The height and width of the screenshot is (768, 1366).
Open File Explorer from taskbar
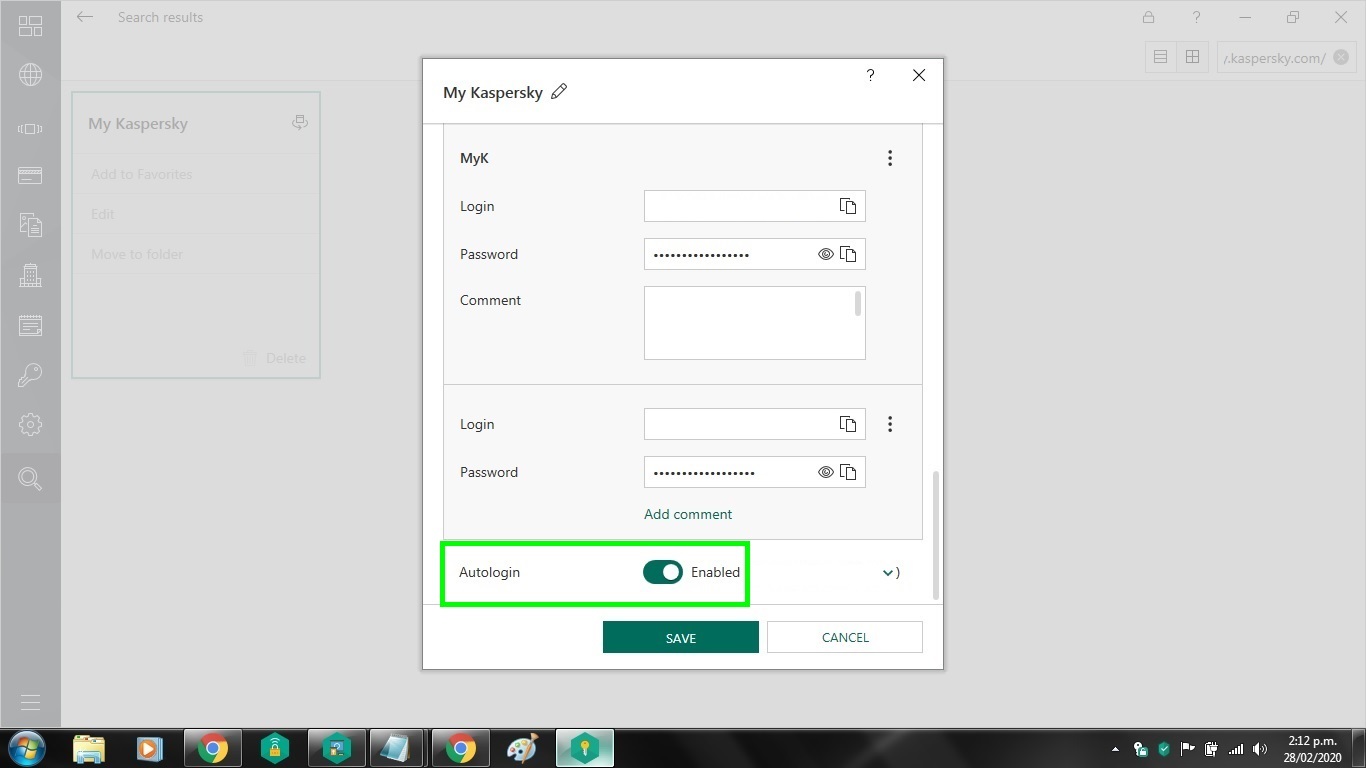[x=88, y=748]
